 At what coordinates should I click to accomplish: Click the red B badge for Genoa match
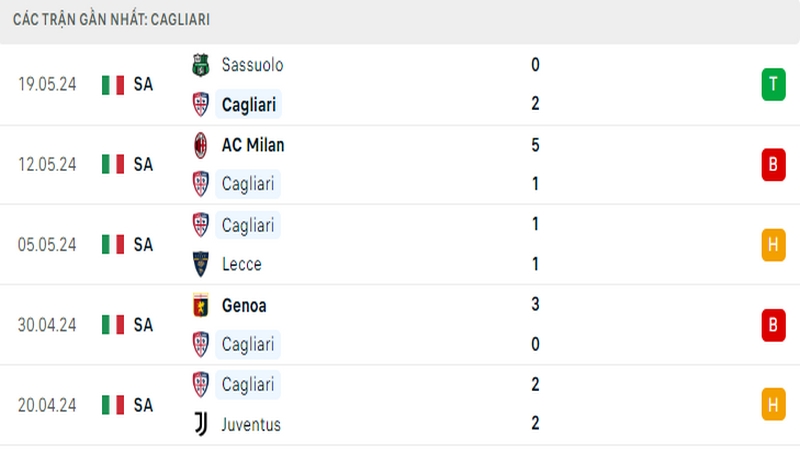[773, 325]
